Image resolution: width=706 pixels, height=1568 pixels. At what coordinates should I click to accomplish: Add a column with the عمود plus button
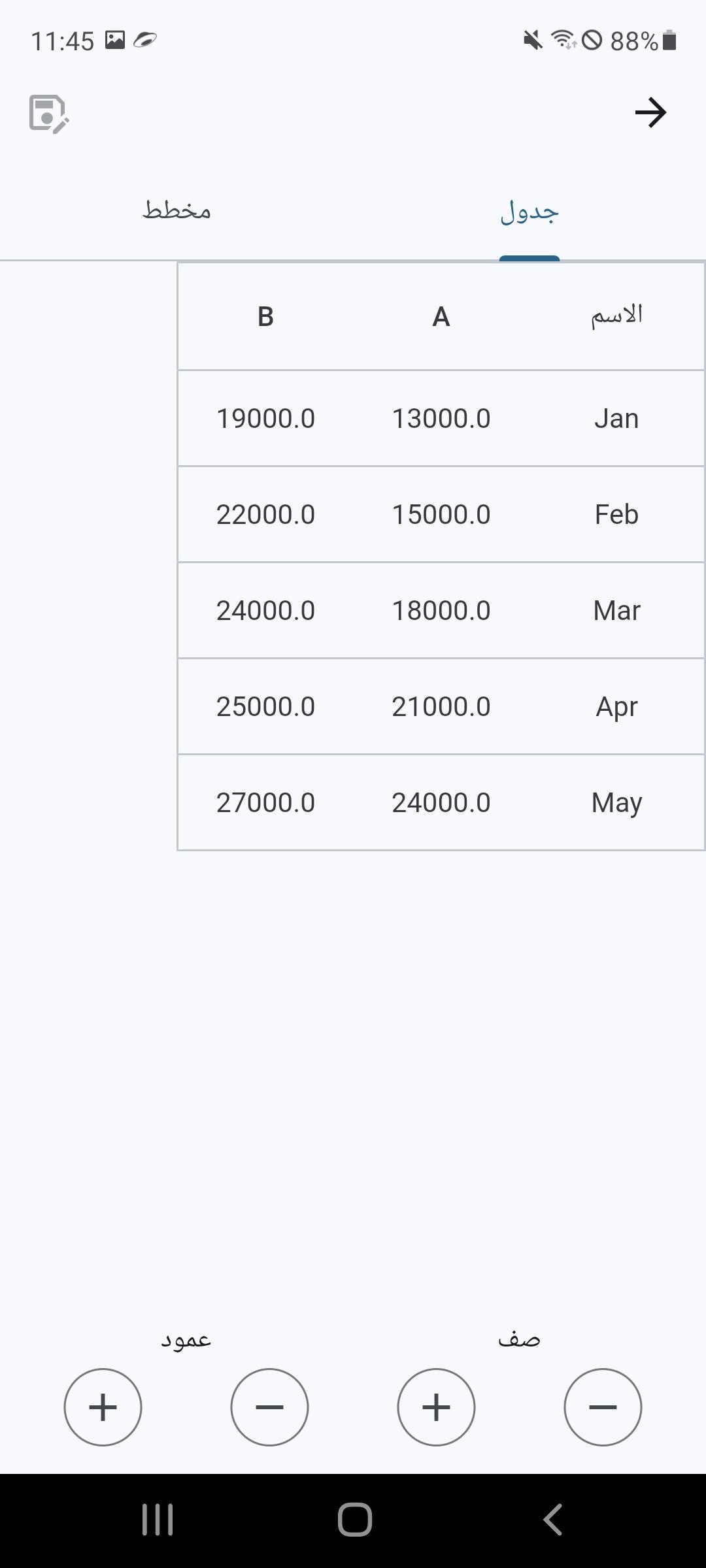pyautogui.click(x=103, y=1407)
